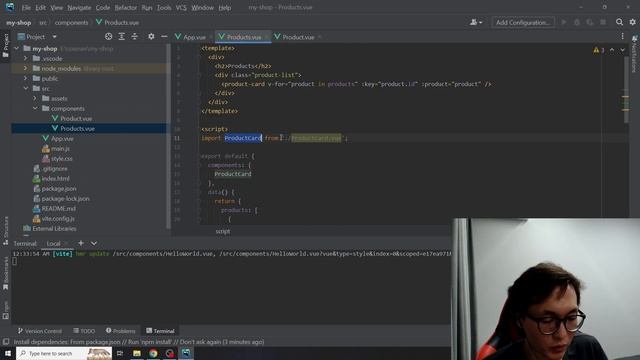Click the Project vertical sidebar tab
Image resolution: width=640 pixels, height=360 pixels.
pyautogui.click(x=6, y=45)
